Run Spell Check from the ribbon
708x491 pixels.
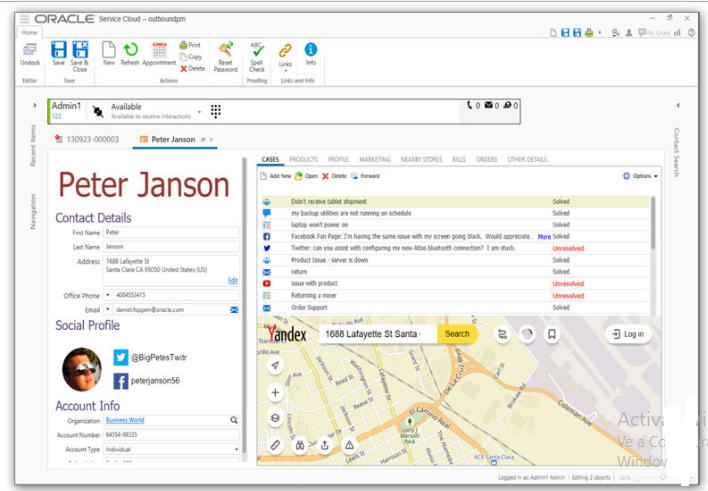257,50
